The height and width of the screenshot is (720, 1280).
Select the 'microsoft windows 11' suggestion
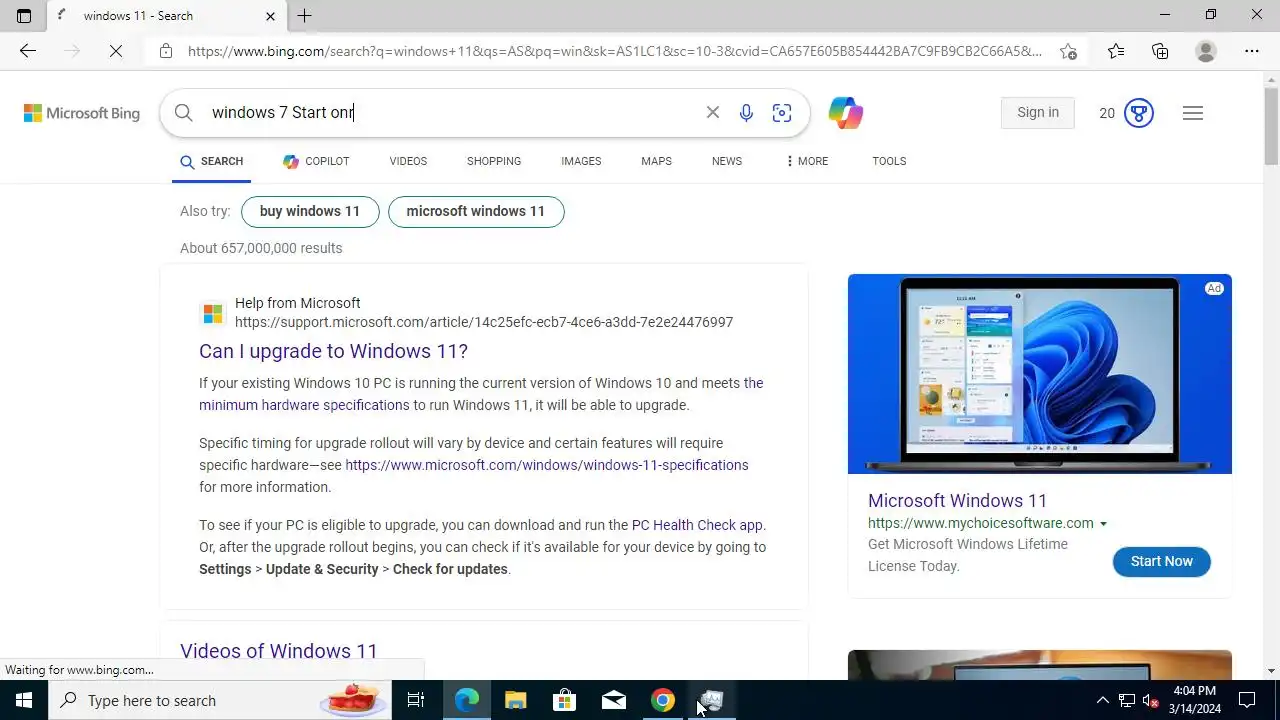tap(476, 212)
